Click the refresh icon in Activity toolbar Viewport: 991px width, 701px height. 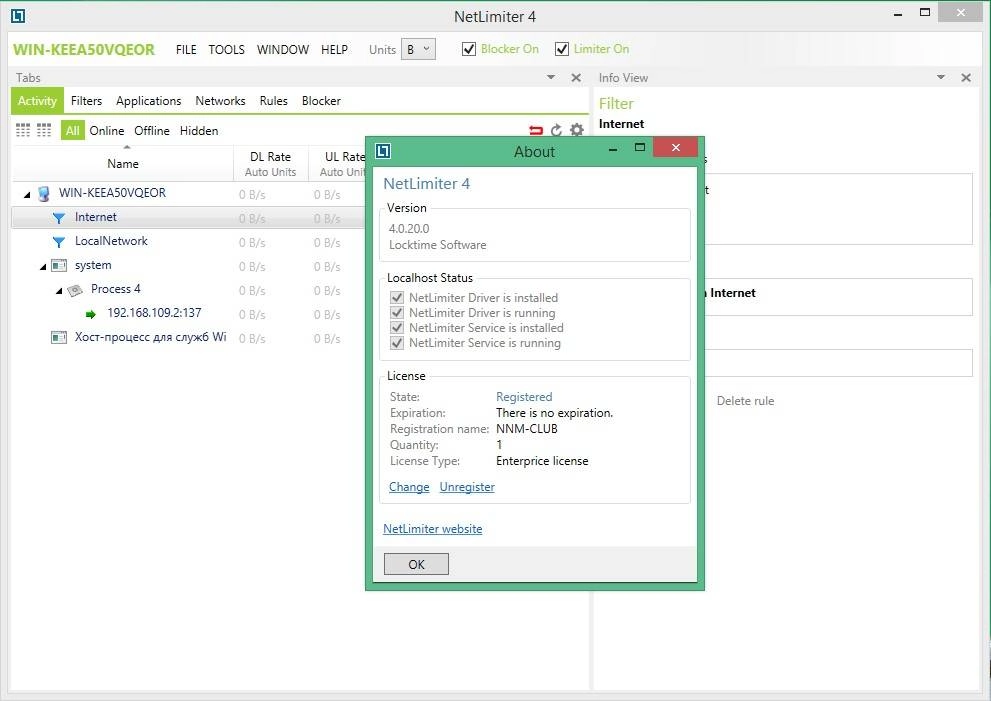tap(556, 130)
